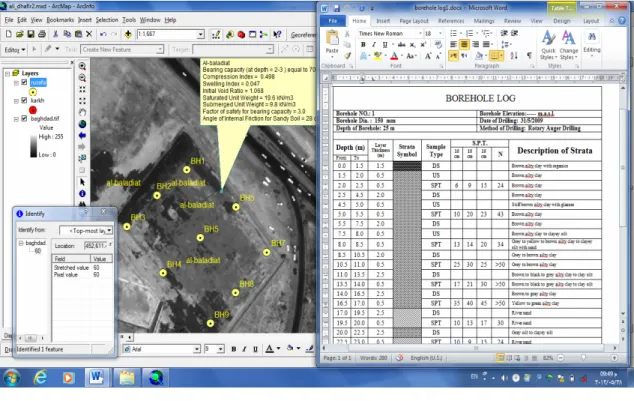Viewport: 634px width, 401px height.
Task: Open Word font size dropdown
Action: (x=440, y=33)
